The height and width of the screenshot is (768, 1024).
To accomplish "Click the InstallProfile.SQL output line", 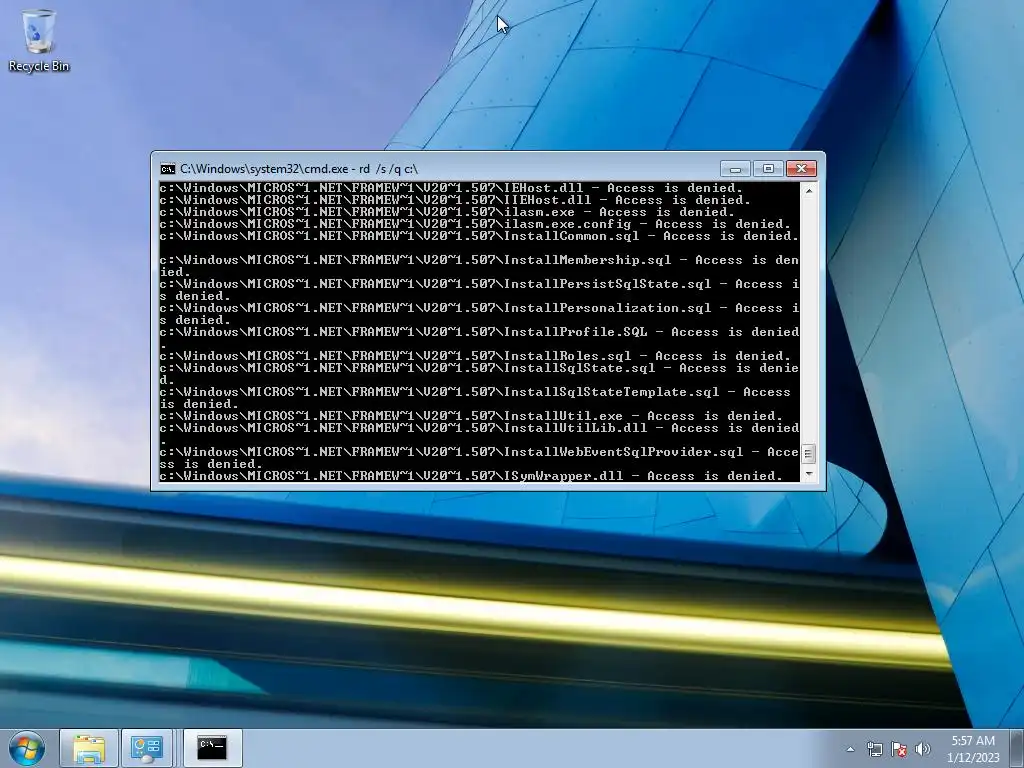I will click(x=479, y=338).
